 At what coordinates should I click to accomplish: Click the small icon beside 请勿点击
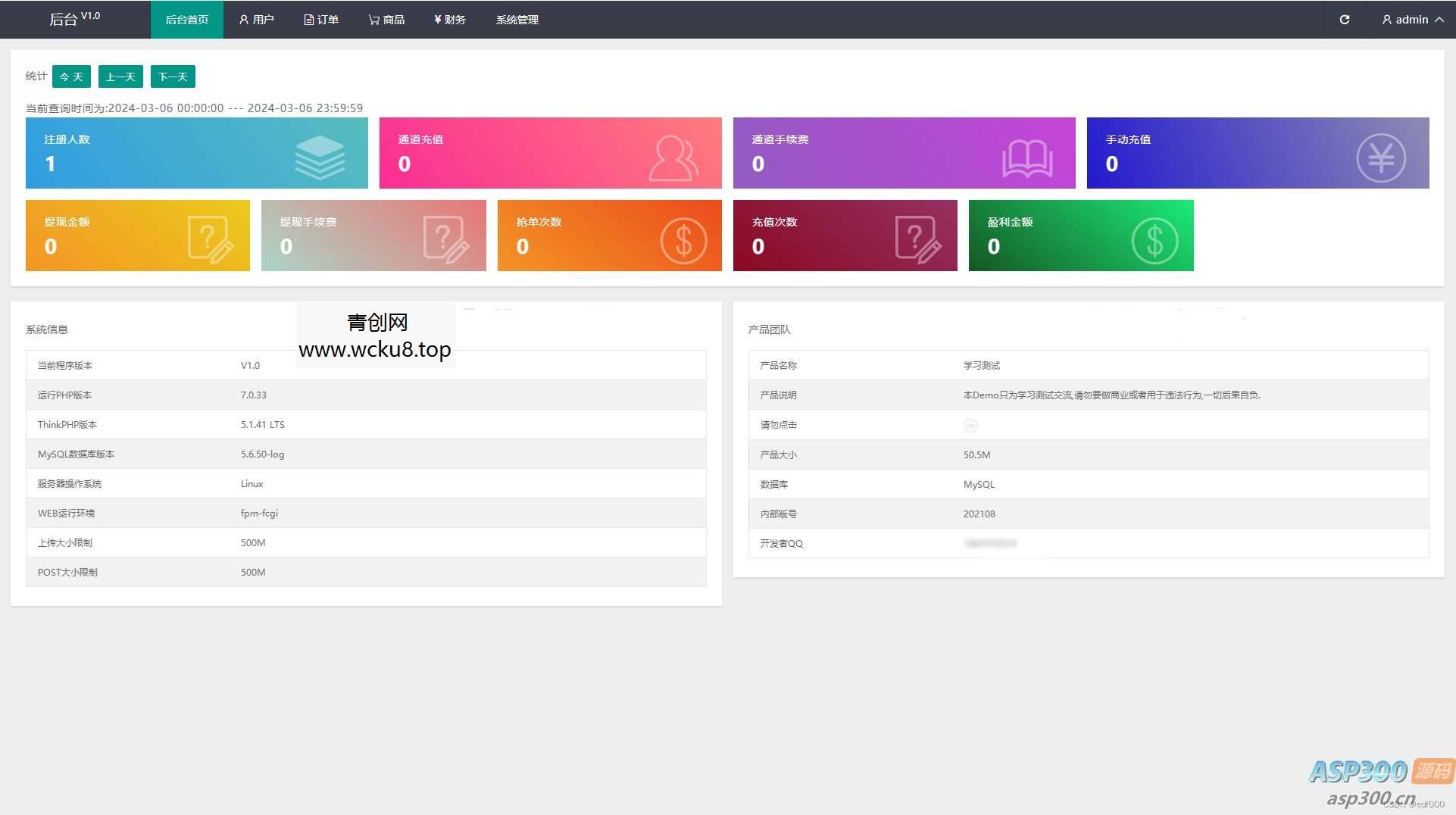pos(970,426)
